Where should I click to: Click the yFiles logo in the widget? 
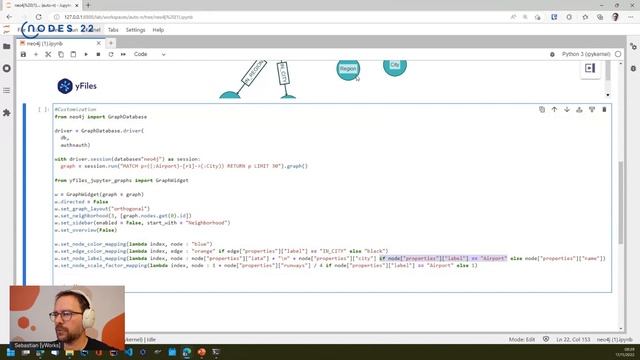pos(77,86)
